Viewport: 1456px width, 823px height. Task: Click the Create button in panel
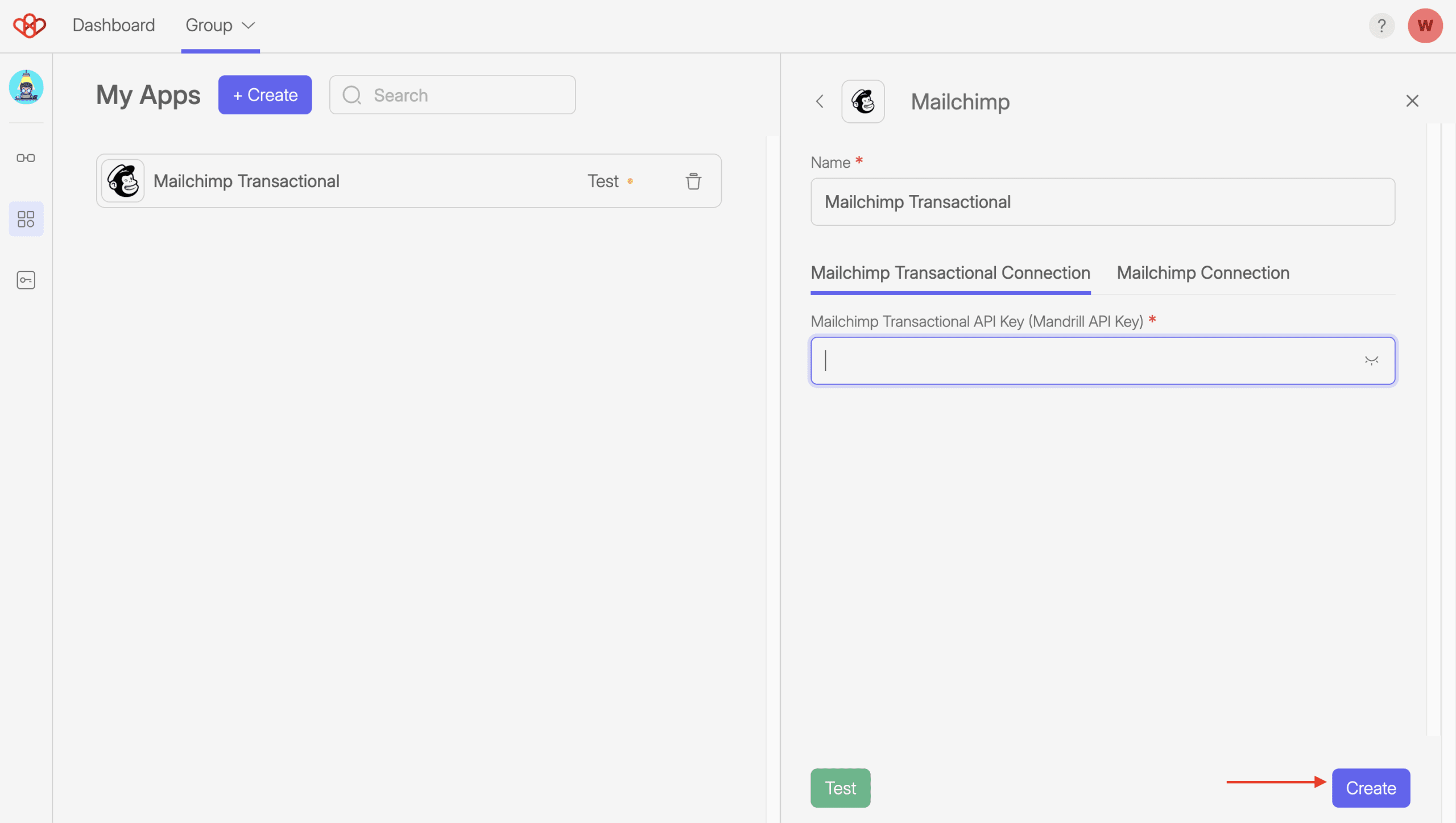point(1371,788)
